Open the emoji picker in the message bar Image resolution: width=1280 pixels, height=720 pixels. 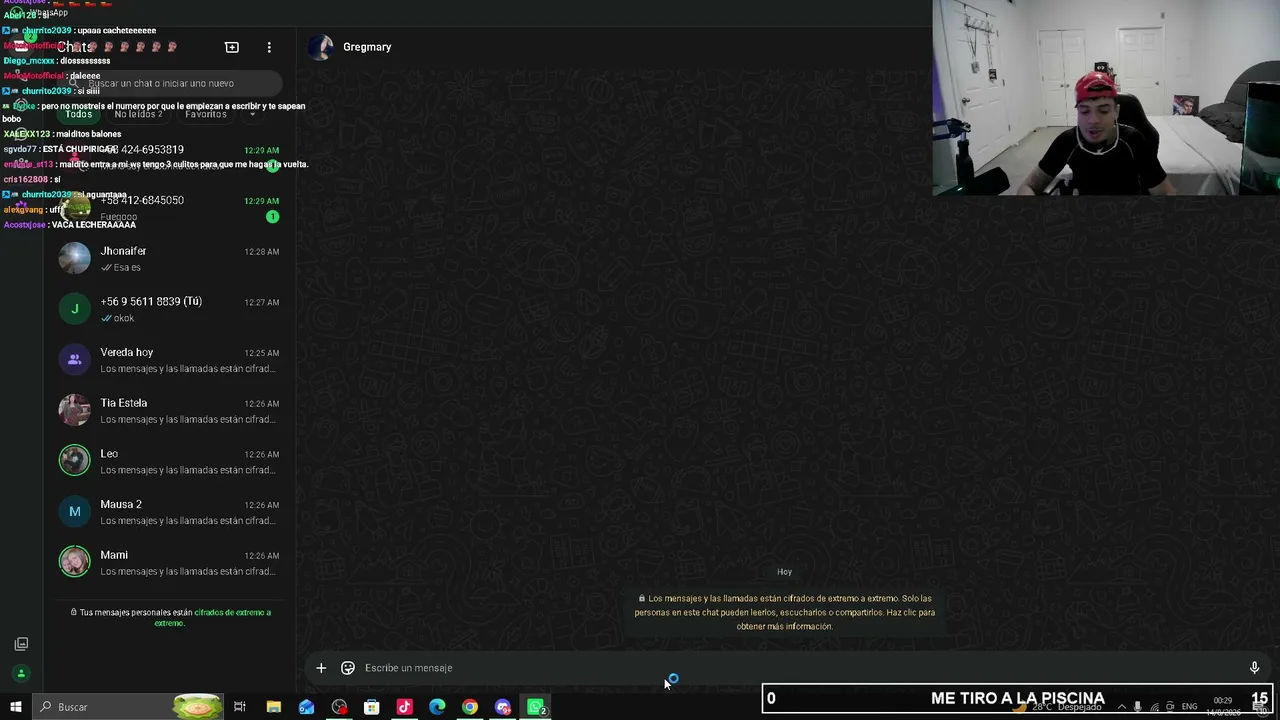(348, 668)
